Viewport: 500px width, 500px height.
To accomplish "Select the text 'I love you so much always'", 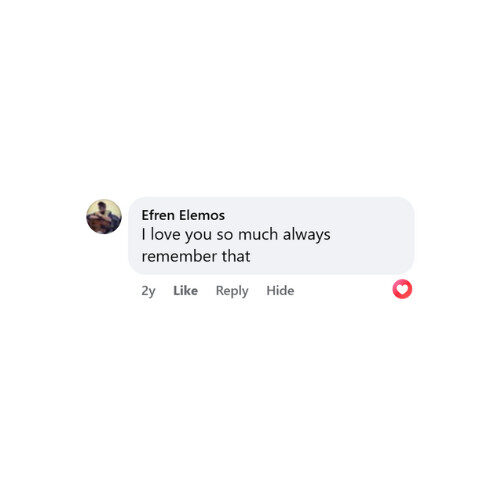I will (236, 234).
